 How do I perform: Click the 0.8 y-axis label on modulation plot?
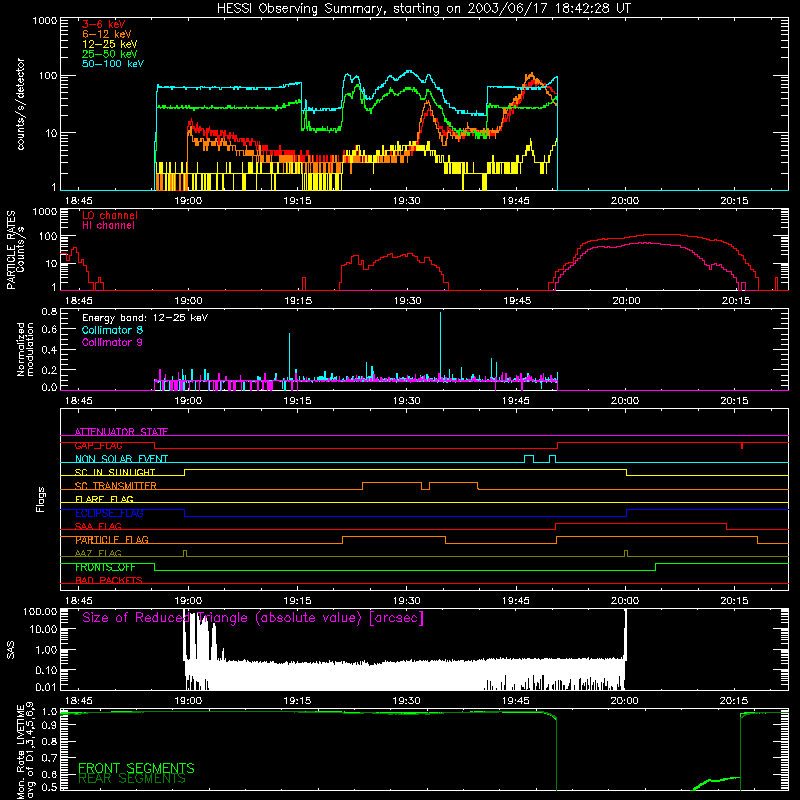coord(49,311)
